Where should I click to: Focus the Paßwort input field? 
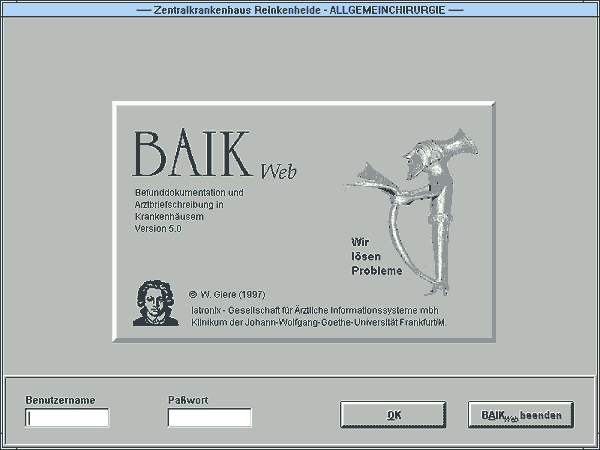point(210,418)
